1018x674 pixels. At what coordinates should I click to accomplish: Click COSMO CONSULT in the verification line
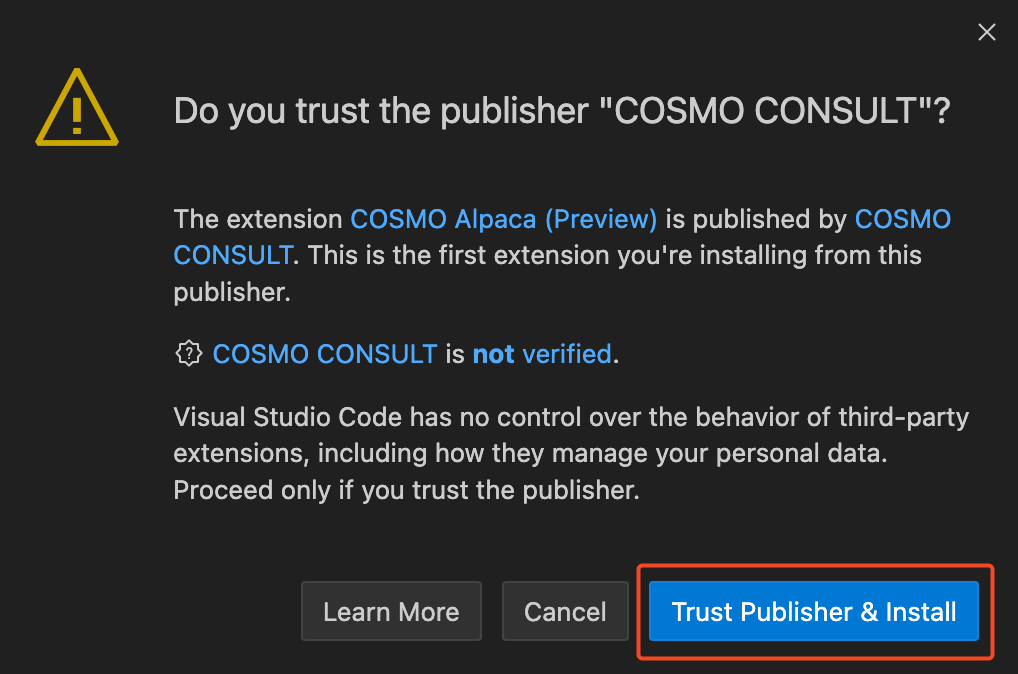click(x=324, y=353)
